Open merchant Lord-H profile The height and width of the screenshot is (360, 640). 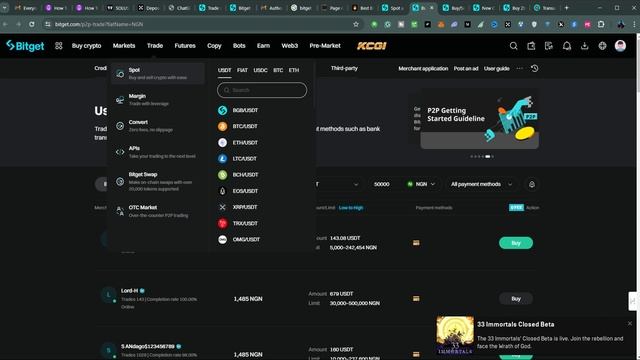coord(129,291)
